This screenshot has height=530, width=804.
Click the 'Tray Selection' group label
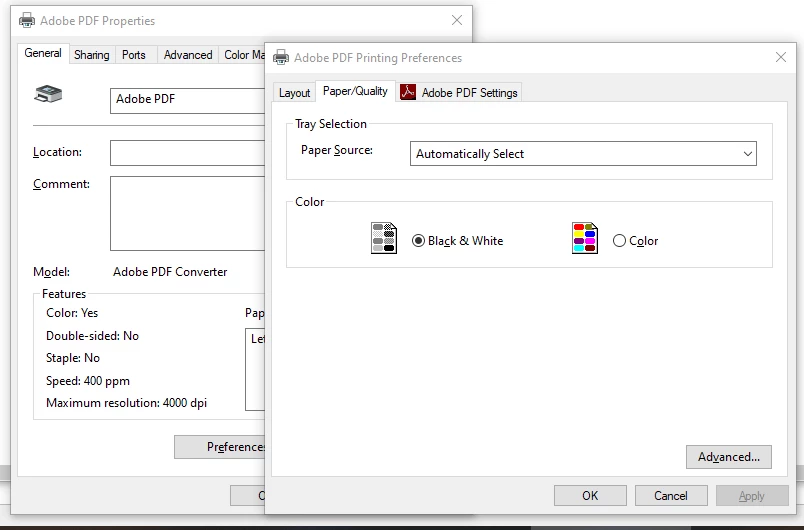(x=331, y=124)
